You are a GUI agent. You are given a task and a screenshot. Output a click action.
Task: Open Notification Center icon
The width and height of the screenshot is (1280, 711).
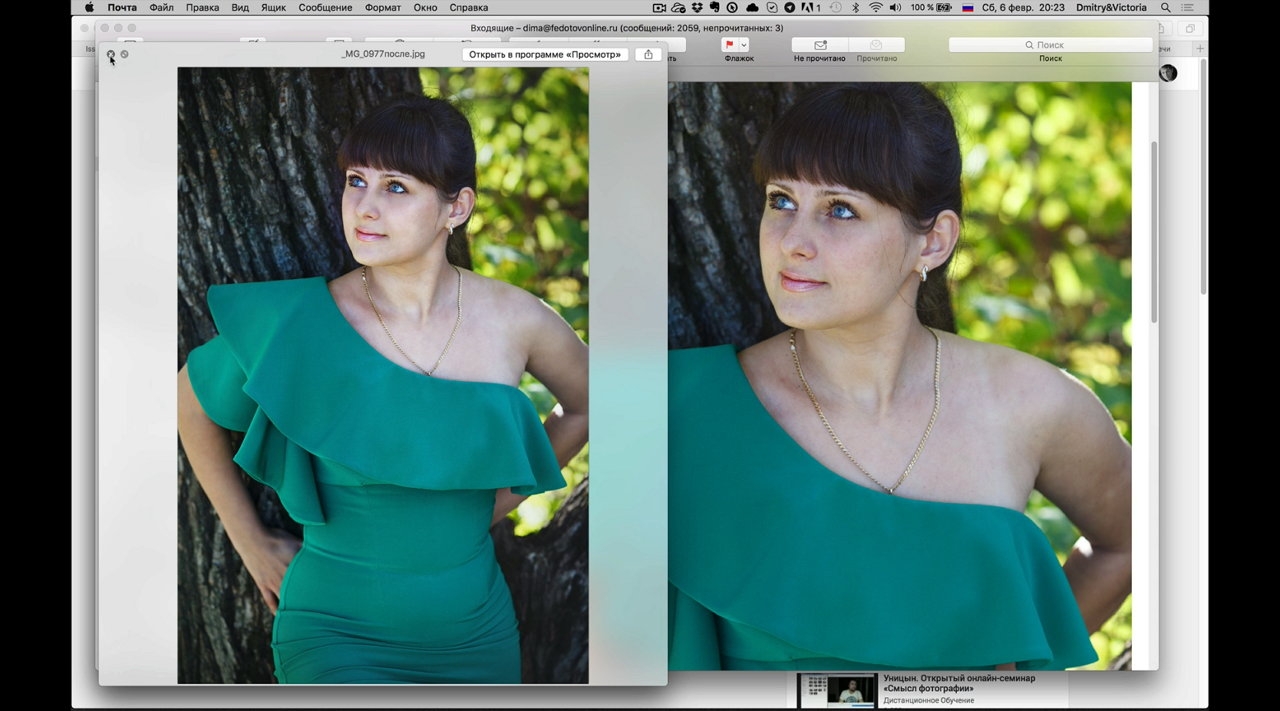tap(1189, 7)
